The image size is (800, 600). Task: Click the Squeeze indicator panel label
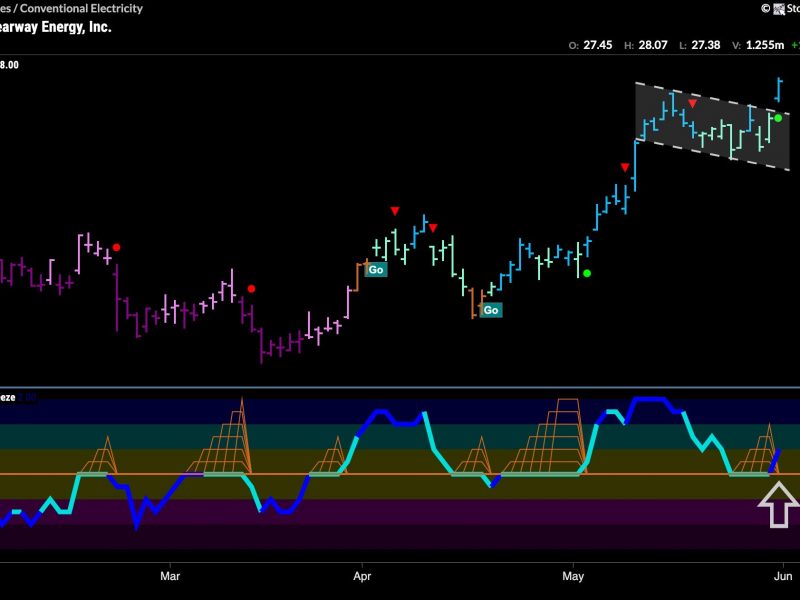[x=8, y=397]
